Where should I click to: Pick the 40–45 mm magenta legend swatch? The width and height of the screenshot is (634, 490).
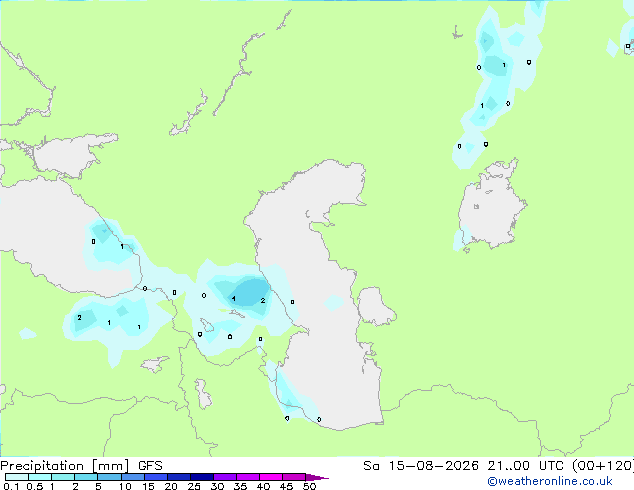coord(271,477)
